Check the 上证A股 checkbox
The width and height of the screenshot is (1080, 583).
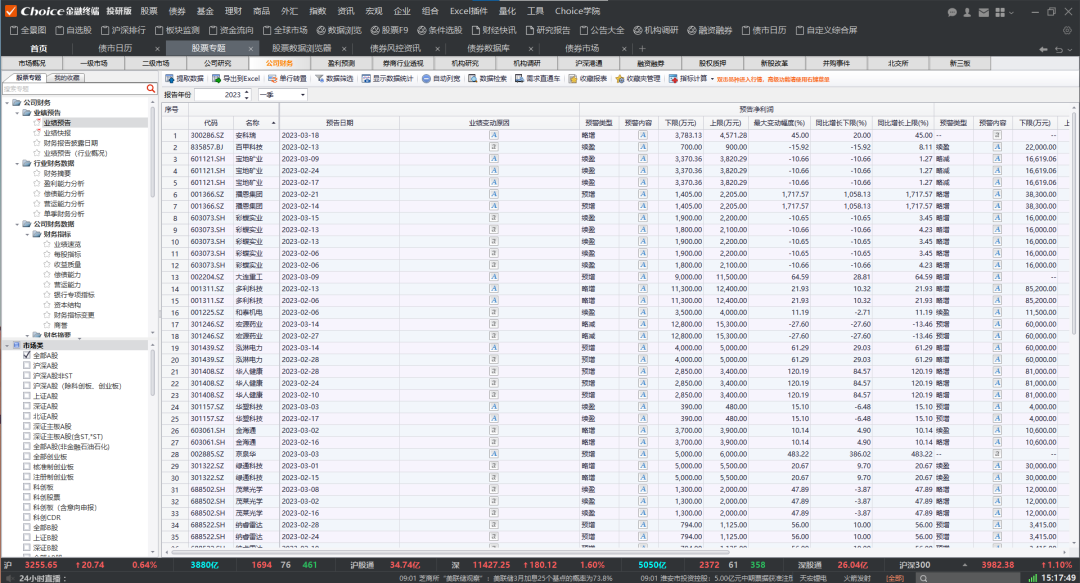point(27,396)
